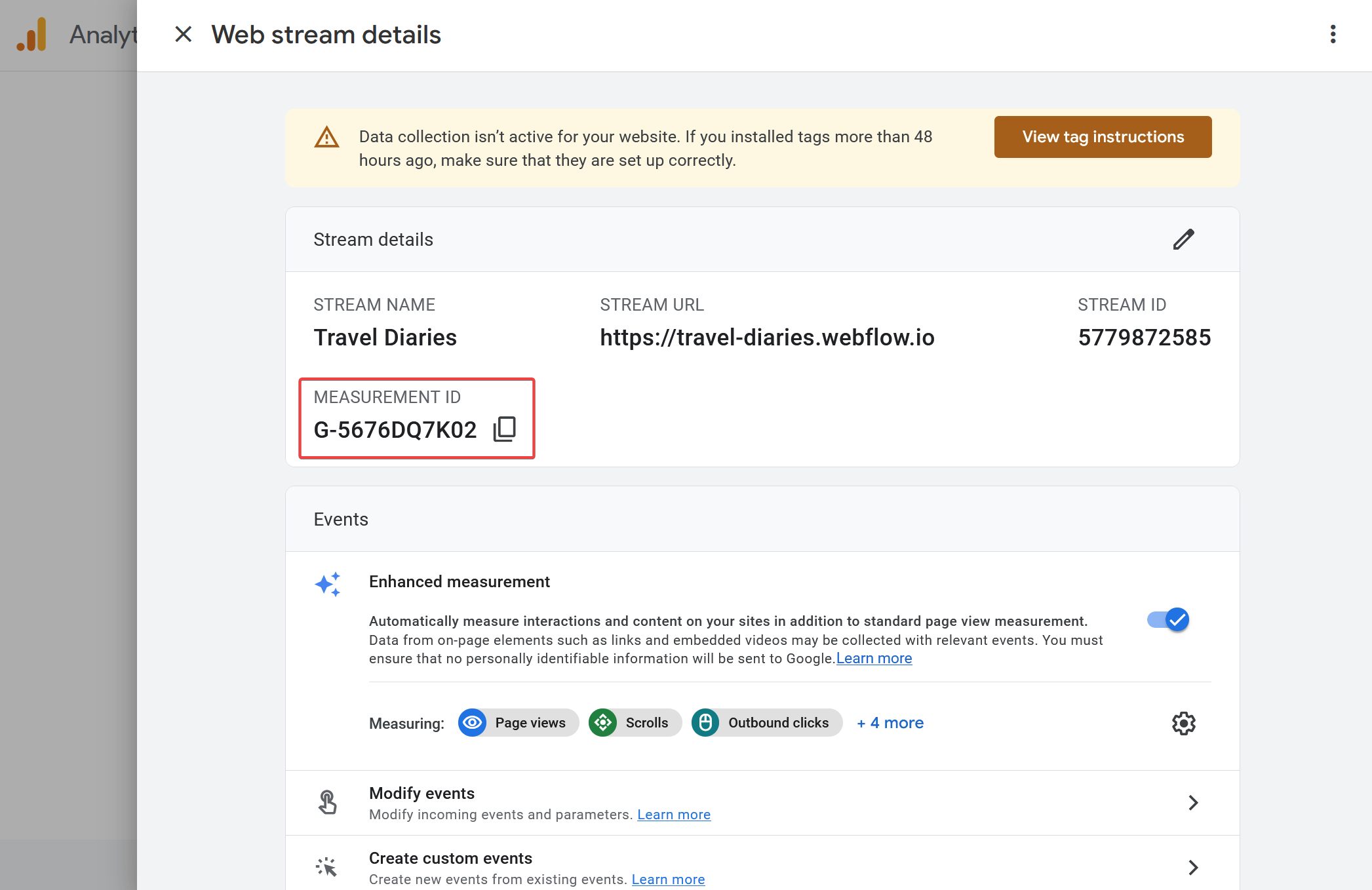Viewport: 1372px width, 890px height.
Task: Click the Enhanced measurement sparkle icon
Action: [x=328, y=584]
